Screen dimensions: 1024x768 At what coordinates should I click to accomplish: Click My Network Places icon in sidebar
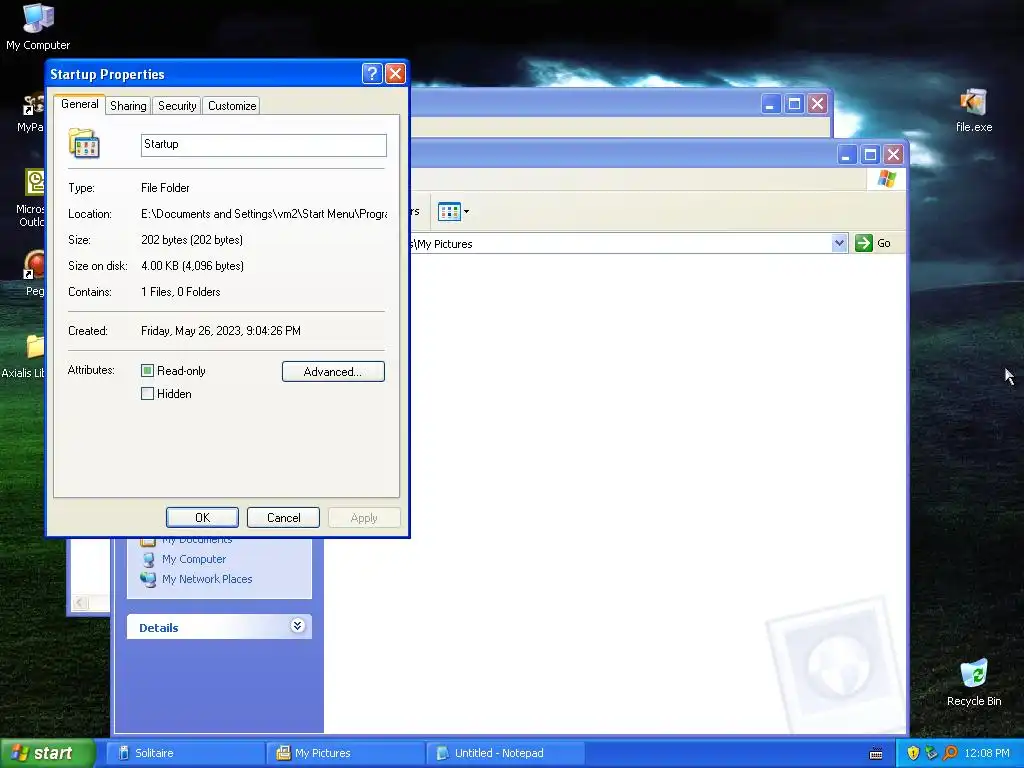(x=148, y=579)
